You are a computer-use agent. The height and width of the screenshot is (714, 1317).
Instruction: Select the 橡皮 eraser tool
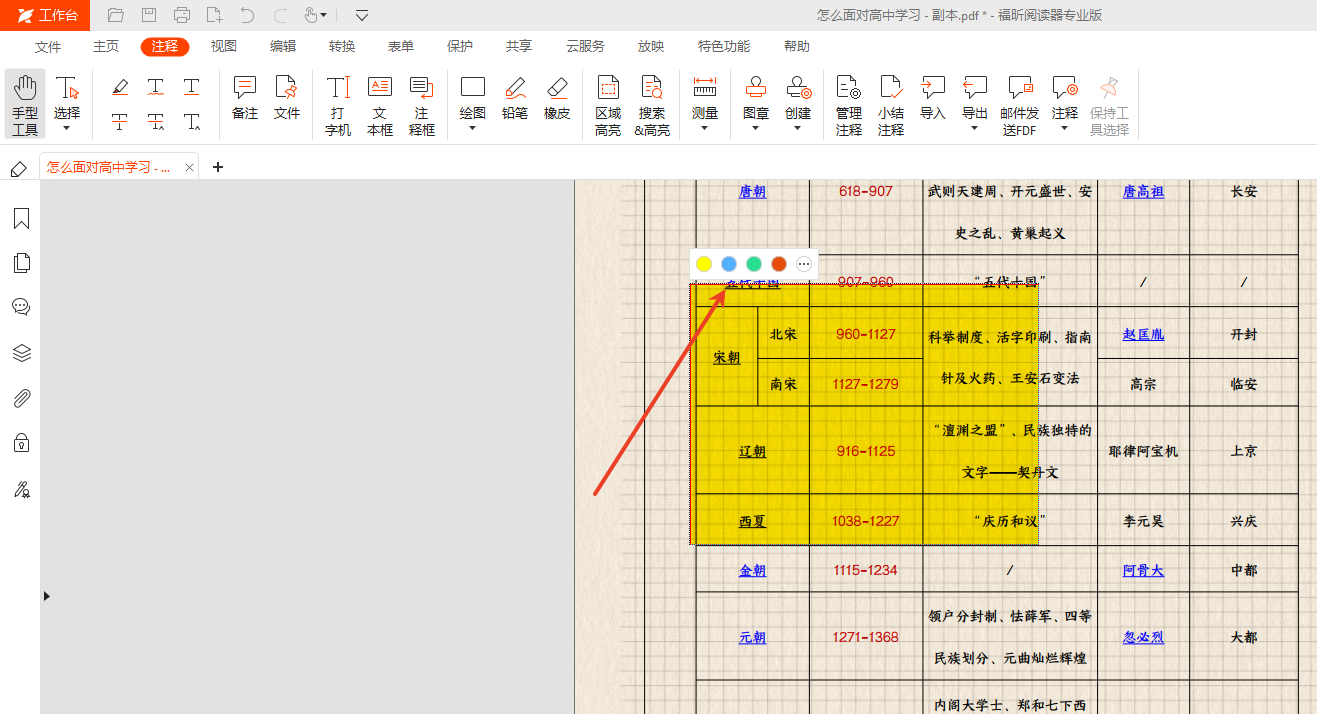(557, 98)
